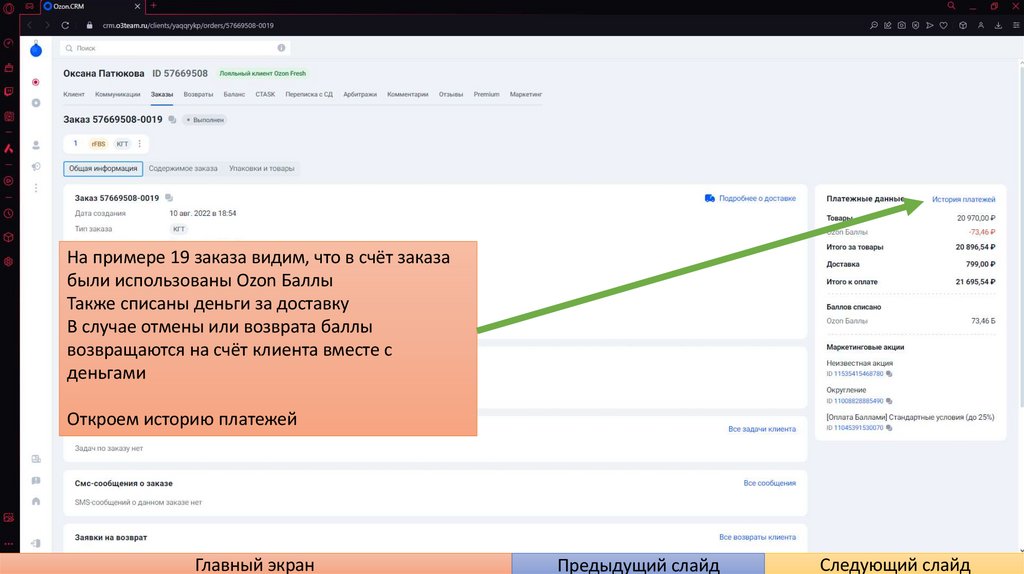The image size is (1024, 574).
Task: Click the info icon in search field
Action: pos(281,48)
